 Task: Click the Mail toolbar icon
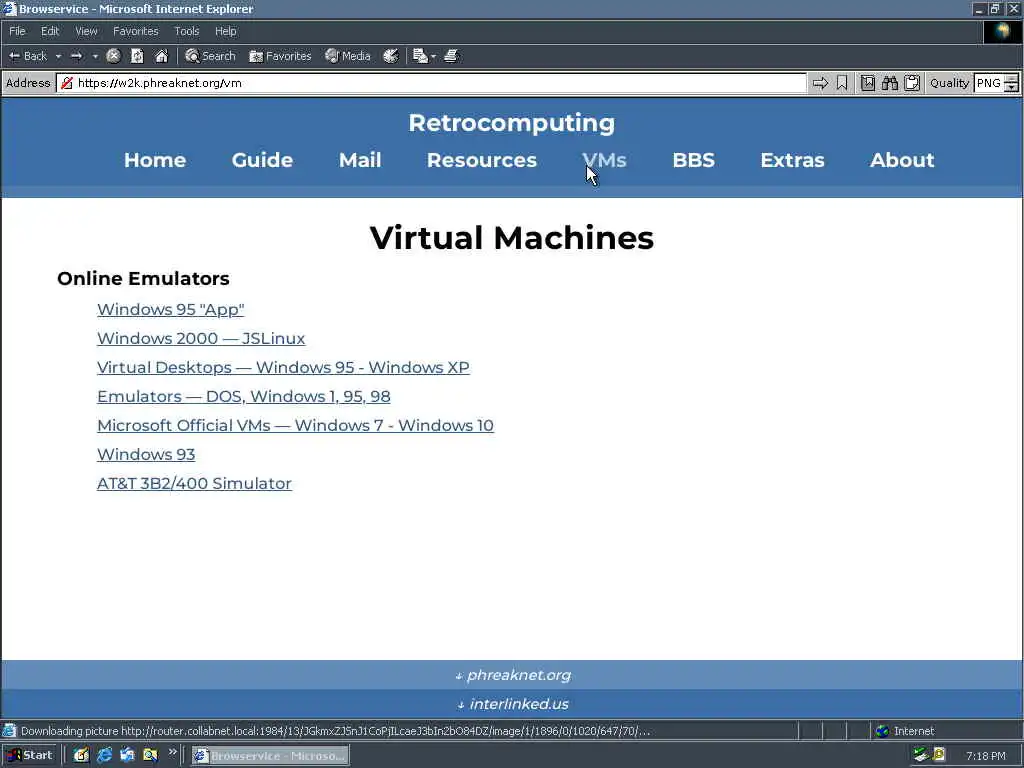coord(420,56)
